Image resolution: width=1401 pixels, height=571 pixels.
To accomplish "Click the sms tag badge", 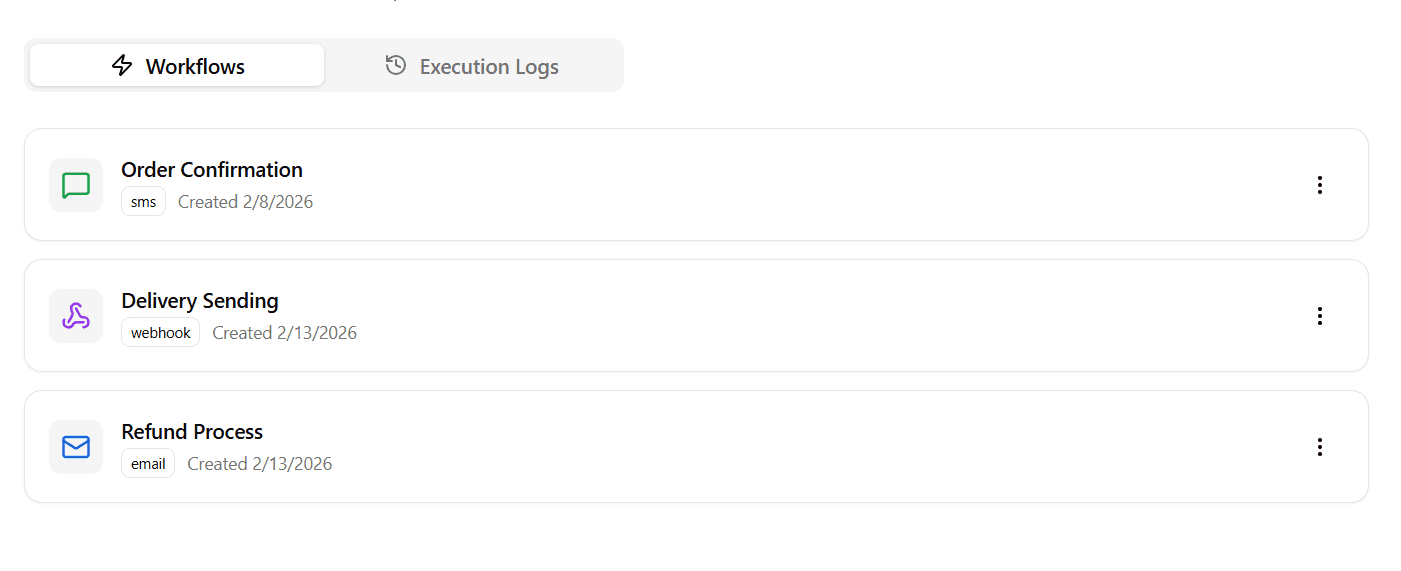I will click(x=144, y=202).
